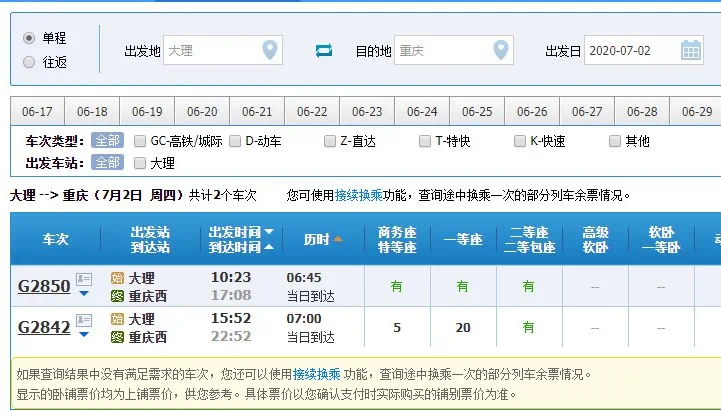Image resolution: width=721 pixels, height=411 pixels.
Task: Check the K-快速 train type box
Action: (x=520, y=141)
